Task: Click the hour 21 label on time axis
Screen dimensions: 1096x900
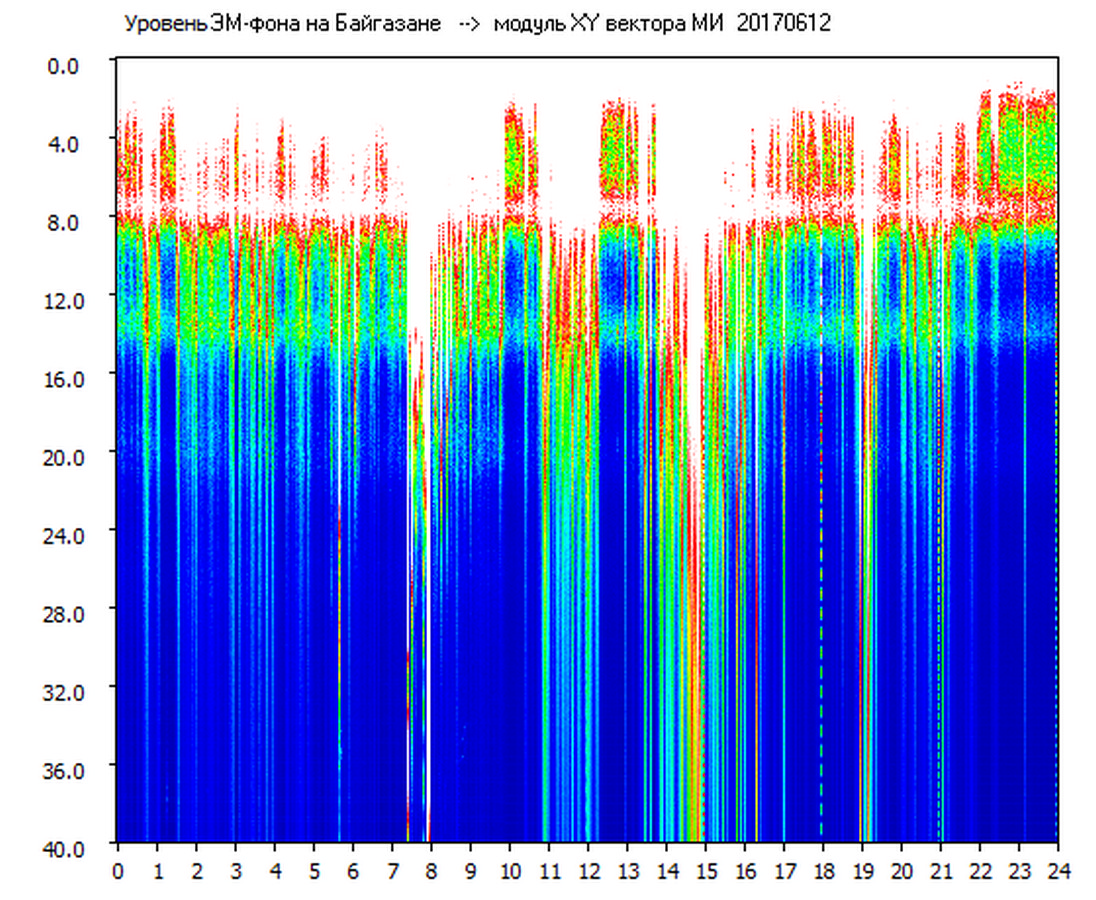Action: pos(940,870)
